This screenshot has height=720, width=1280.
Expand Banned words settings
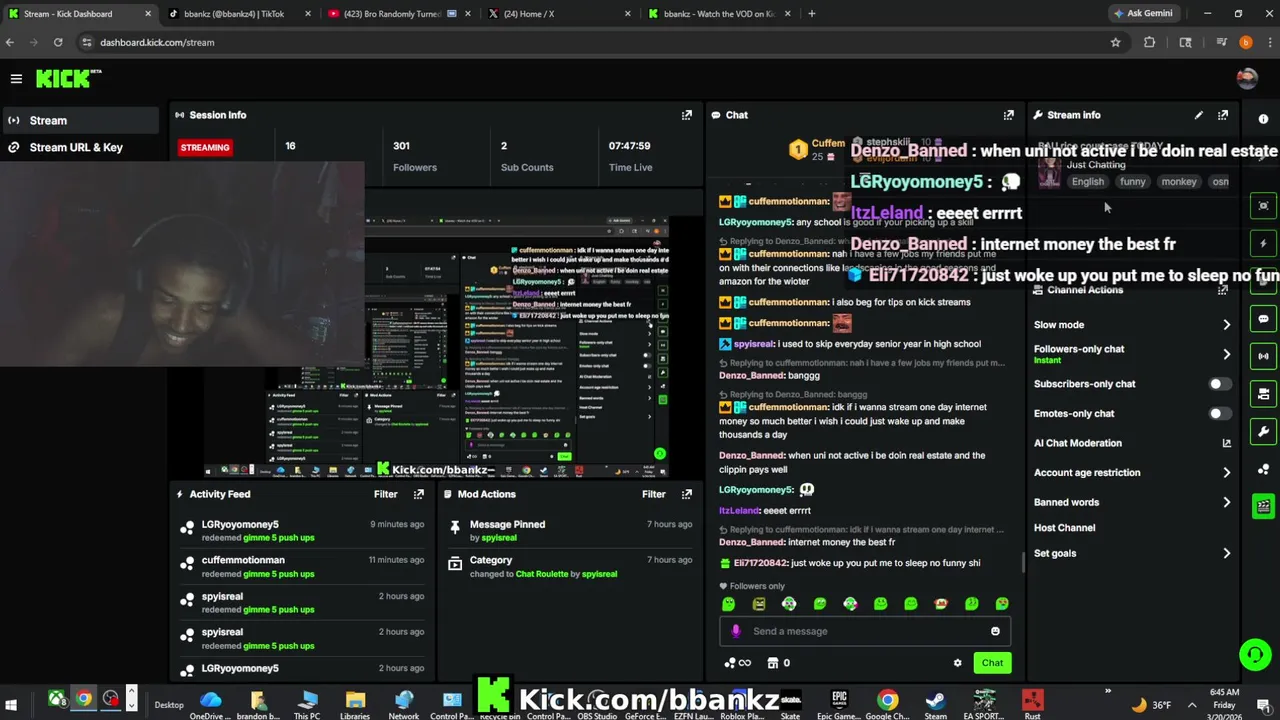[1226, 502]
